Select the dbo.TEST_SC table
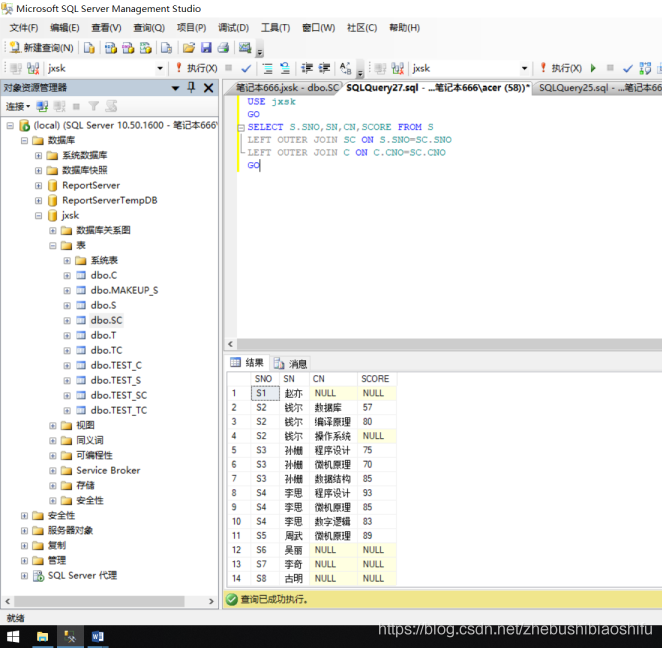This screenshot has width=662, height=648. pos(119,396)
